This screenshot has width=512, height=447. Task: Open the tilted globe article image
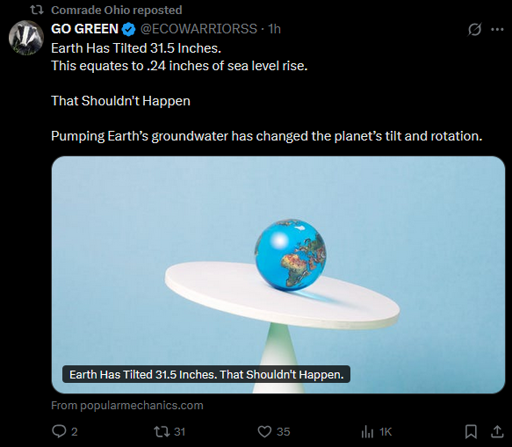[x=278, y=275]
